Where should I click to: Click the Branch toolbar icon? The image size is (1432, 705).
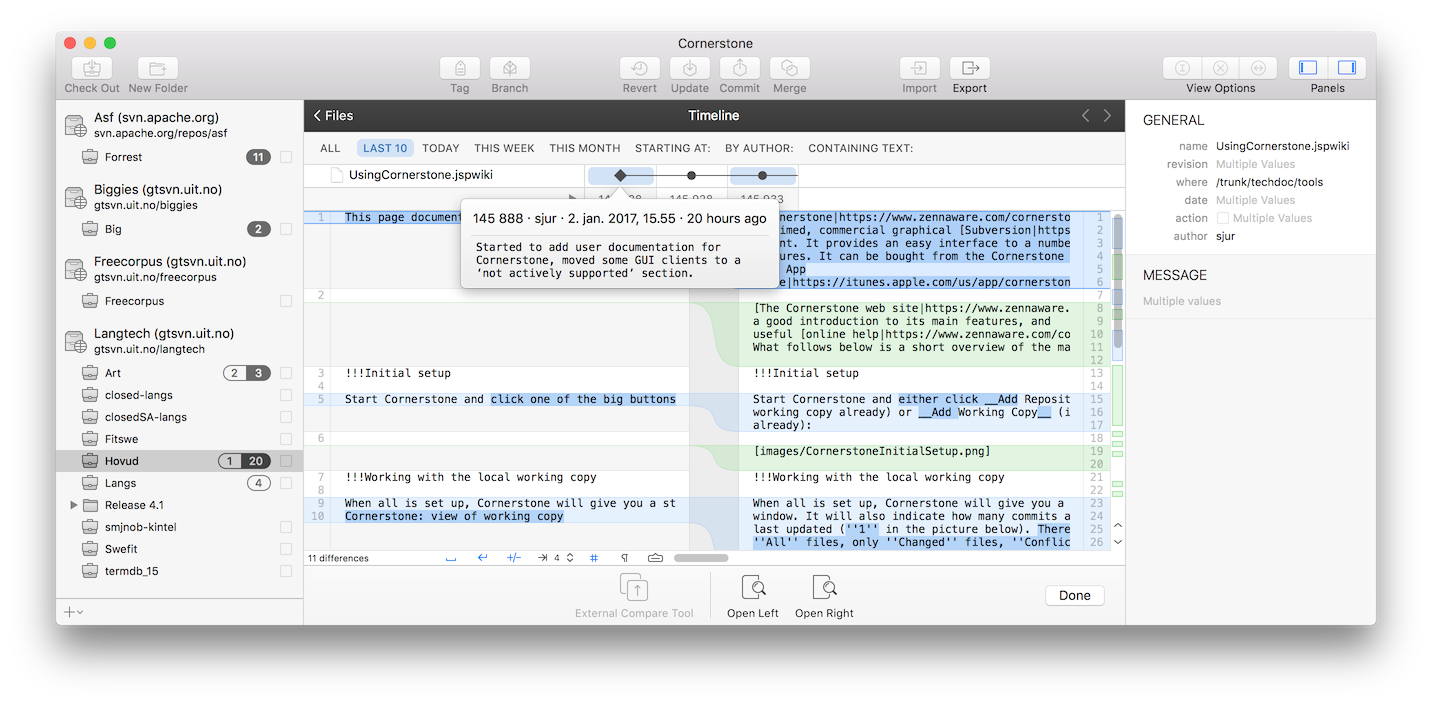510,68
